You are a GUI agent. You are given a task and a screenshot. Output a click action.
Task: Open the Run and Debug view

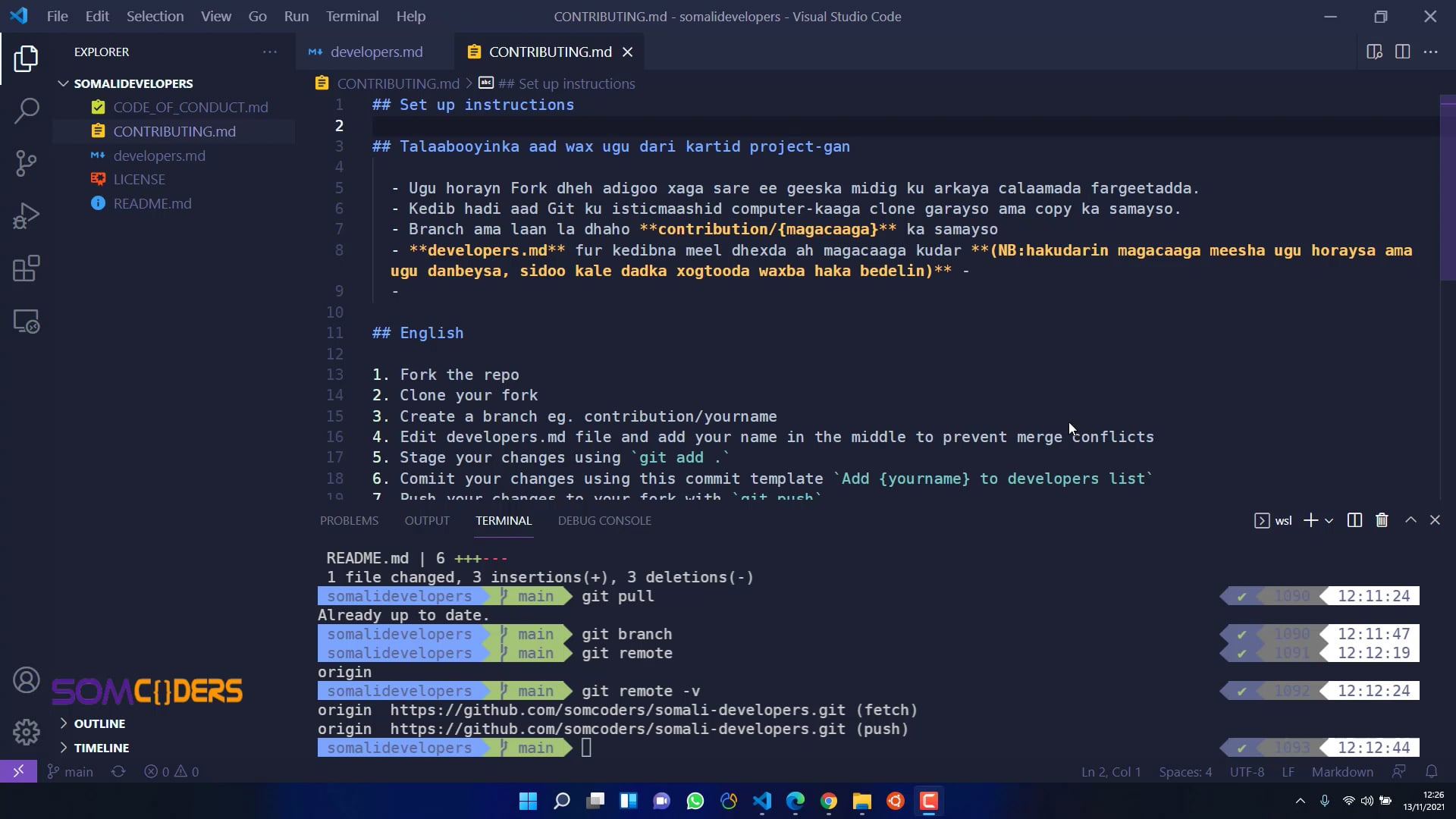(27, 216)
